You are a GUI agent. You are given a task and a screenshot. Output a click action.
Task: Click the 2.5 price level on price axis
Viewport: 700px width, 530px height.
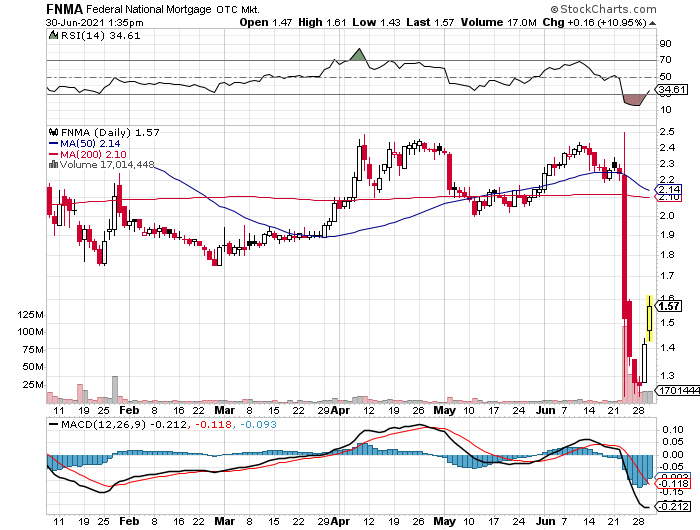tap(667, 132)
